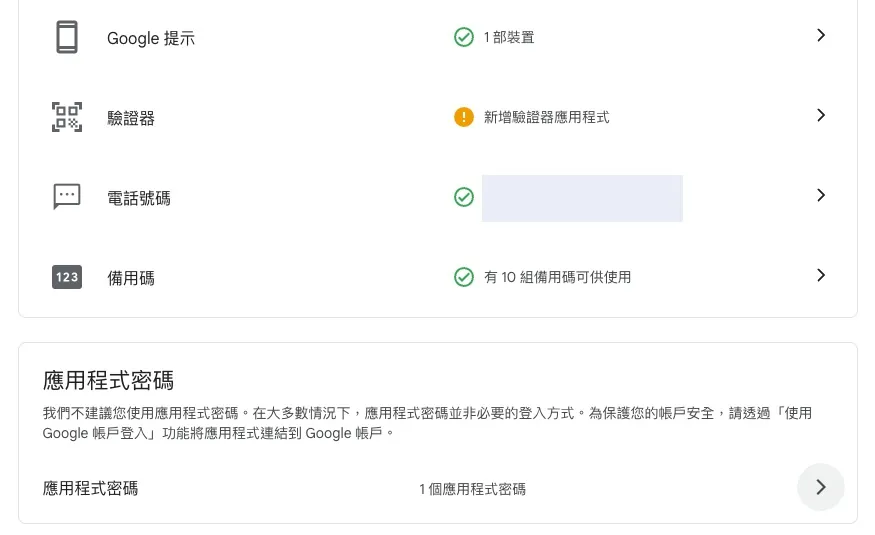The image size is (875, 535).
Task: Click the 1 個應用程式密碼 text
Action: coord(473,489)
